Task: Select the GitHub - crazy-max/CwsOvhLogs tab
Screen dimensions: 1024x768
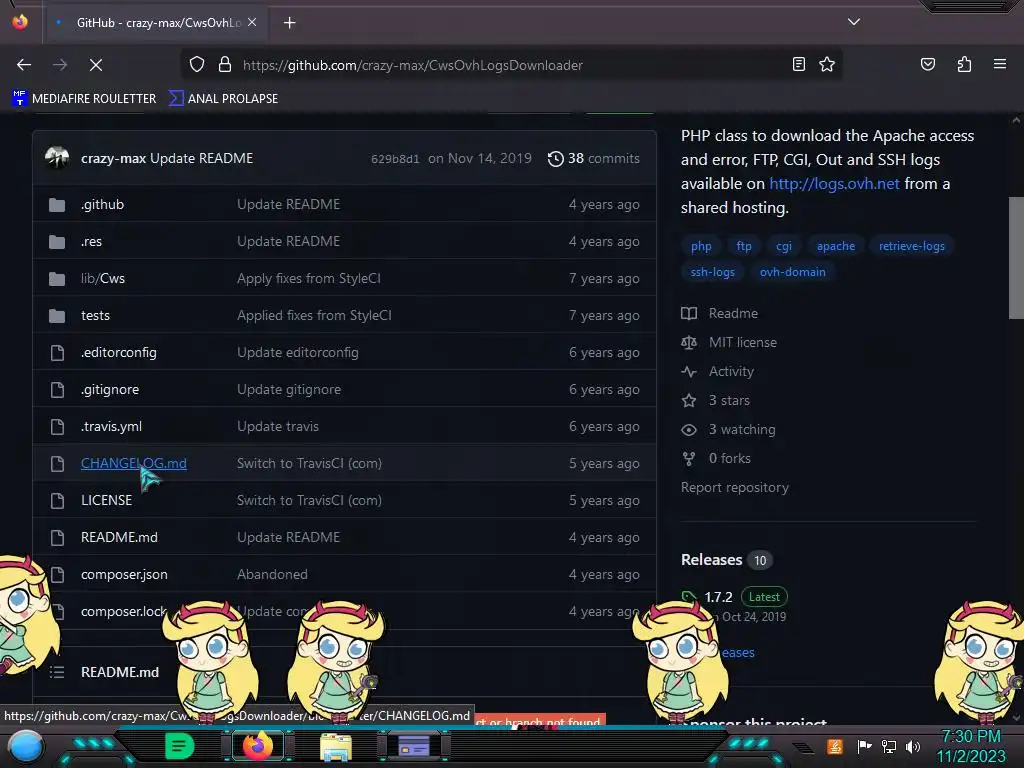Action: [157, 23]
